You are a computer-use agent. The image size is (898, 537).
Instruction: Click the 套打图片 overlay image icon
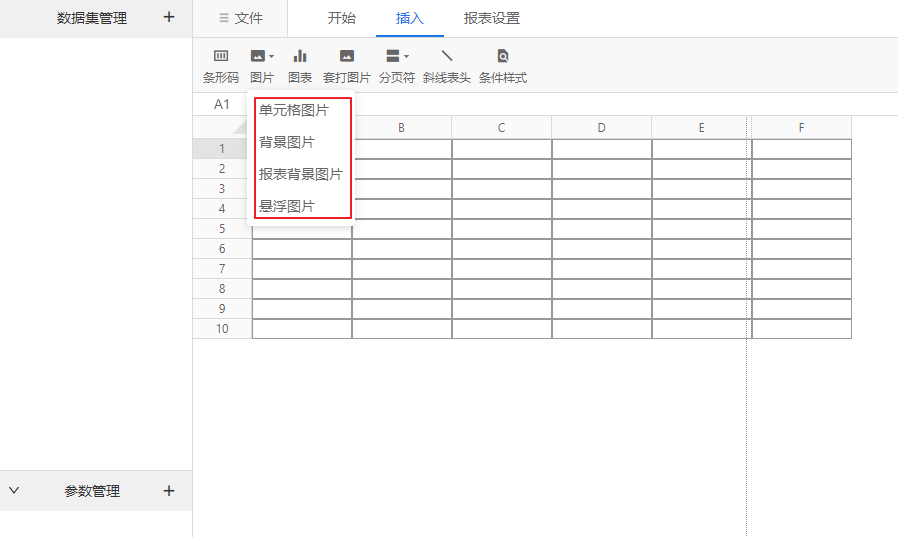(346, 56)
